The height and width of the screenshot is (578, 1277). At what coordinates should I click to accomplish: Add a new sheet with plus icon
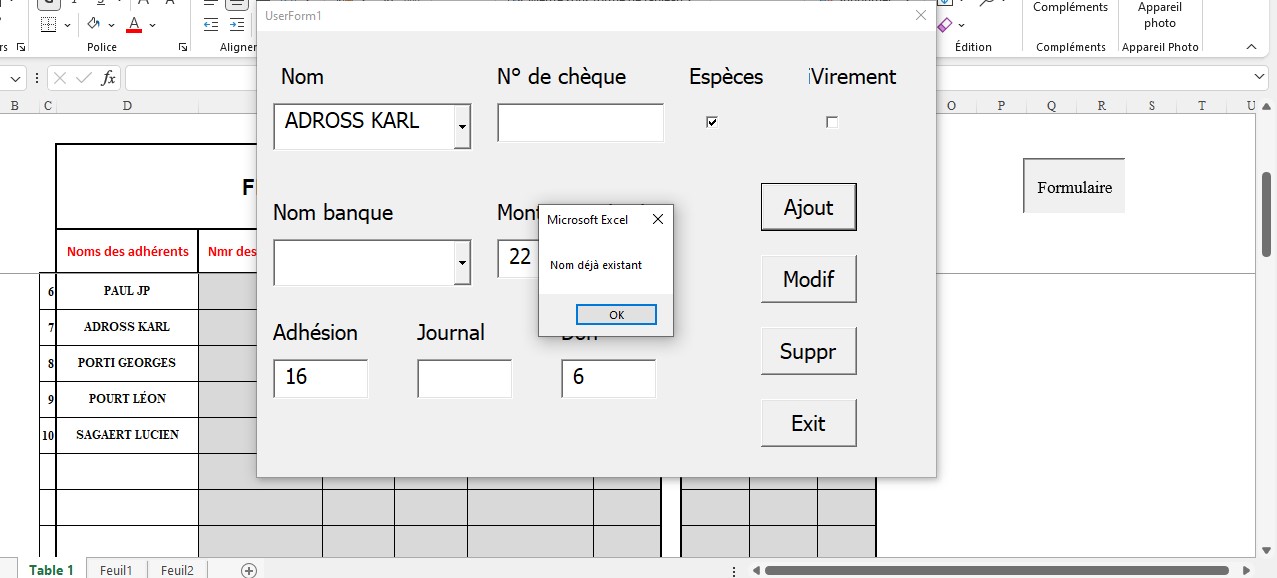coord(249,570)
